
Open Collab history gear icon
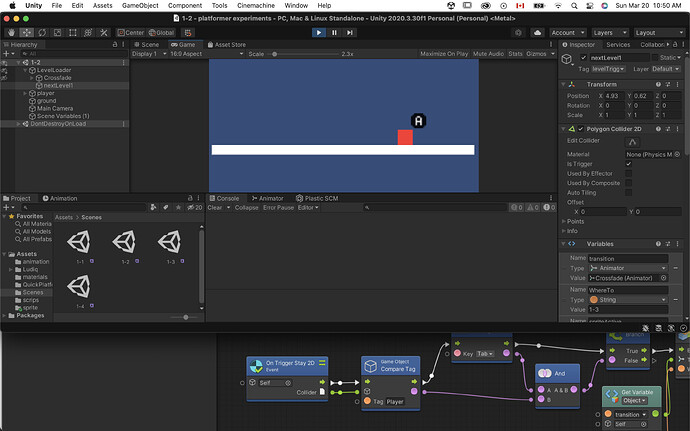pos(518,33)
